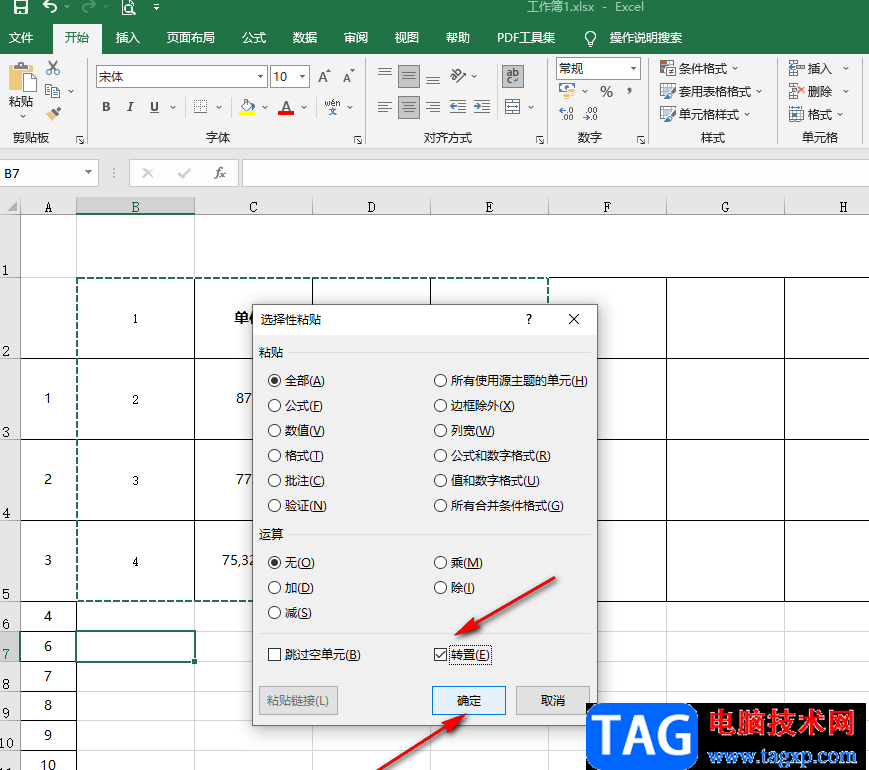Increase font size with larger A icon

click(x=324, y=77)
